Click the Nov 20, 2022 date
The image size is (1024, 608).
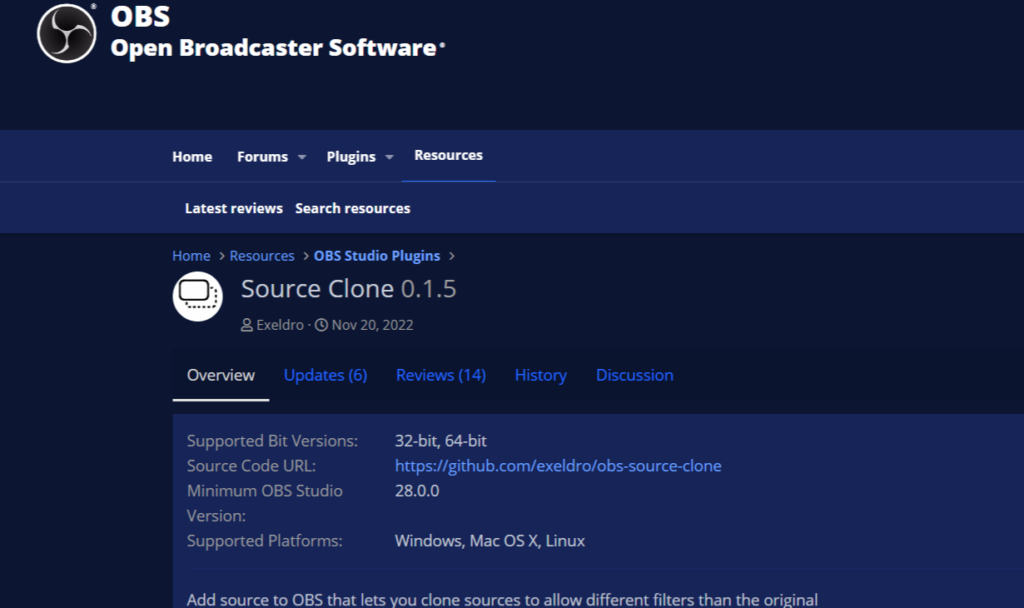[372, 325]
